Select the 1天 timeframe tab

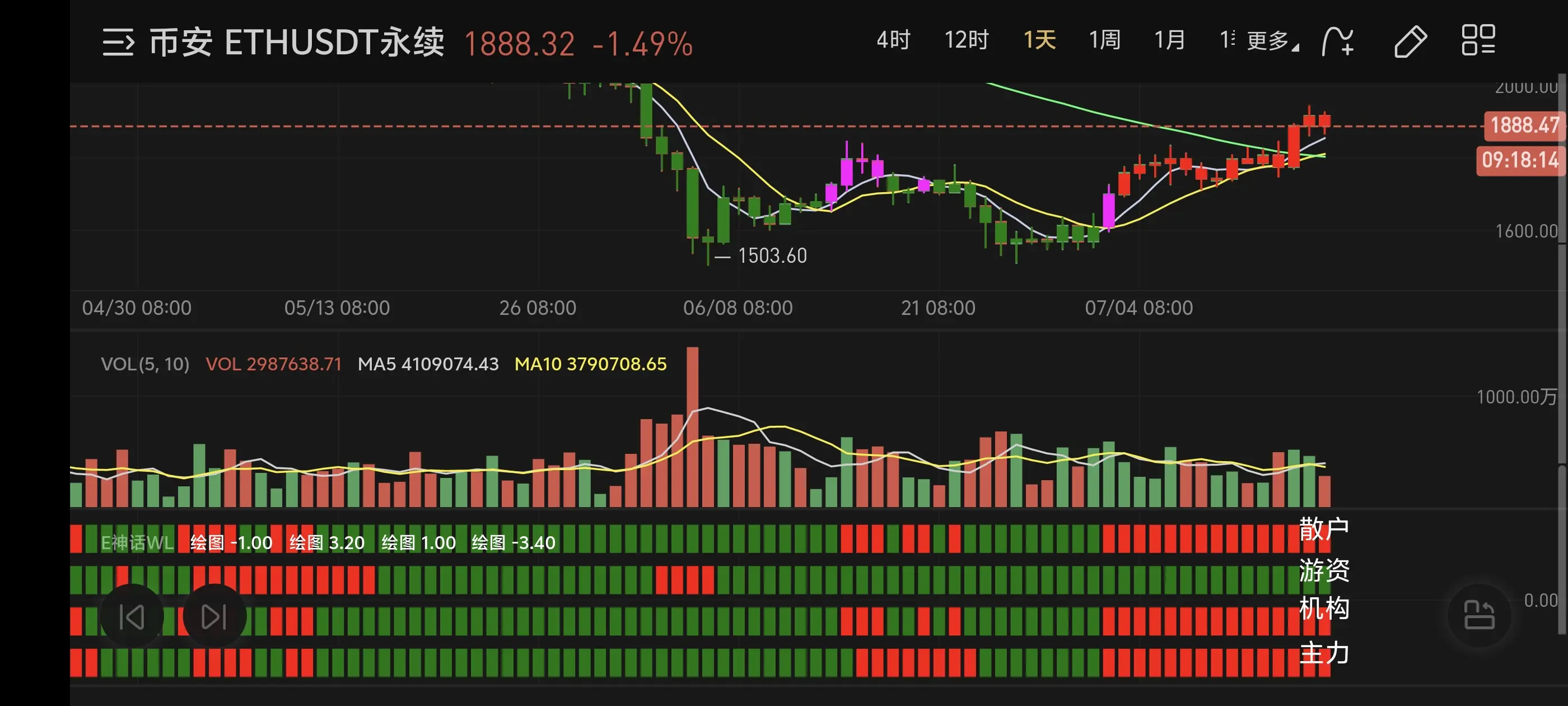(x=1040, y=40)
